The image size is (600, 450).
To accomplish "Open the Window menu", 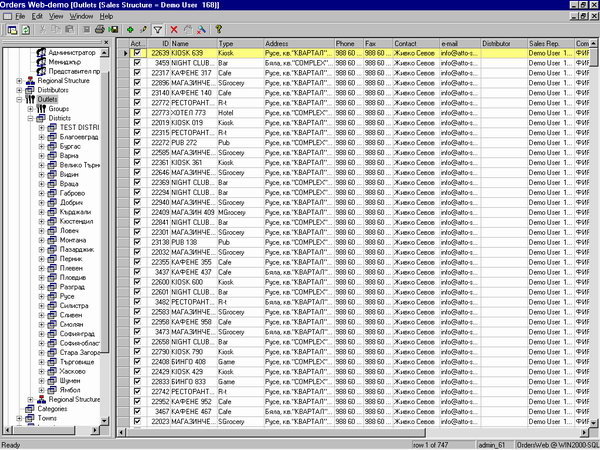I will pyautogui.click(x=81, y=16).
